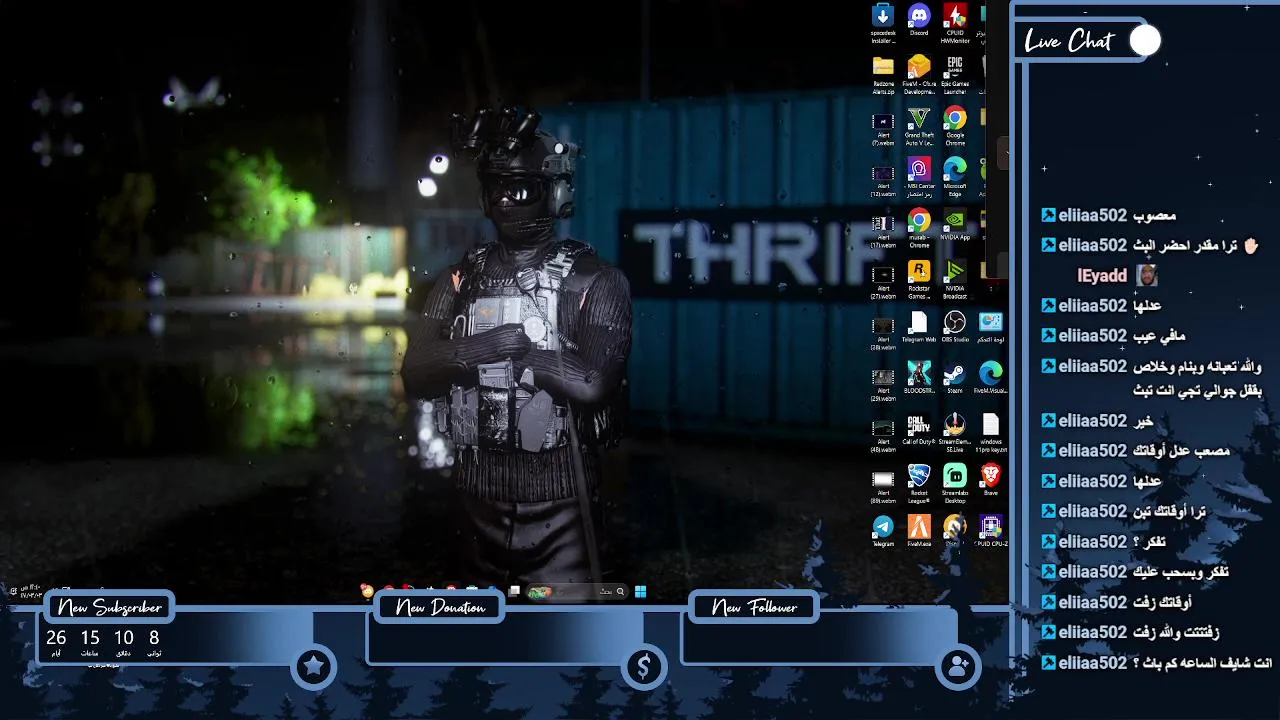
Task: Click the avatar beside lEyadd in chat
Action: tap(1147, 275)
